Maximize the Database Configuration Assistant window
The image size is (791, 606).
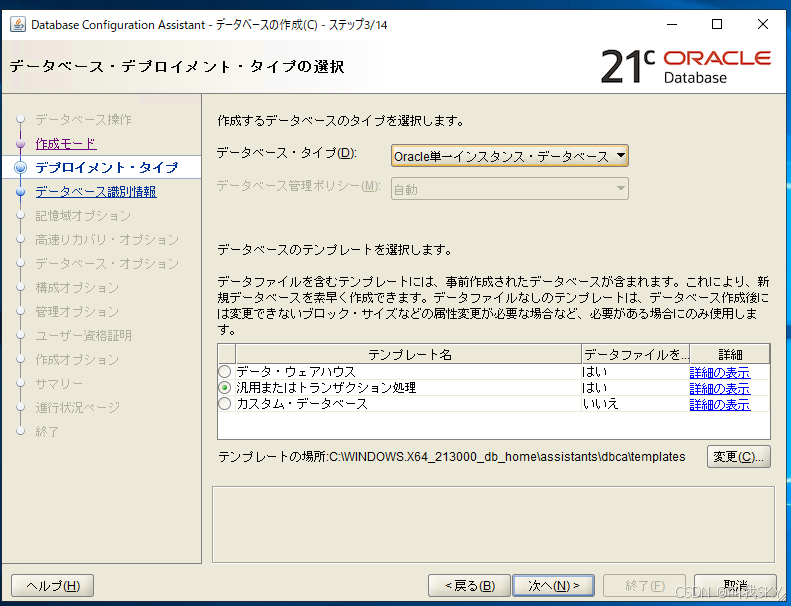[717, 24]
